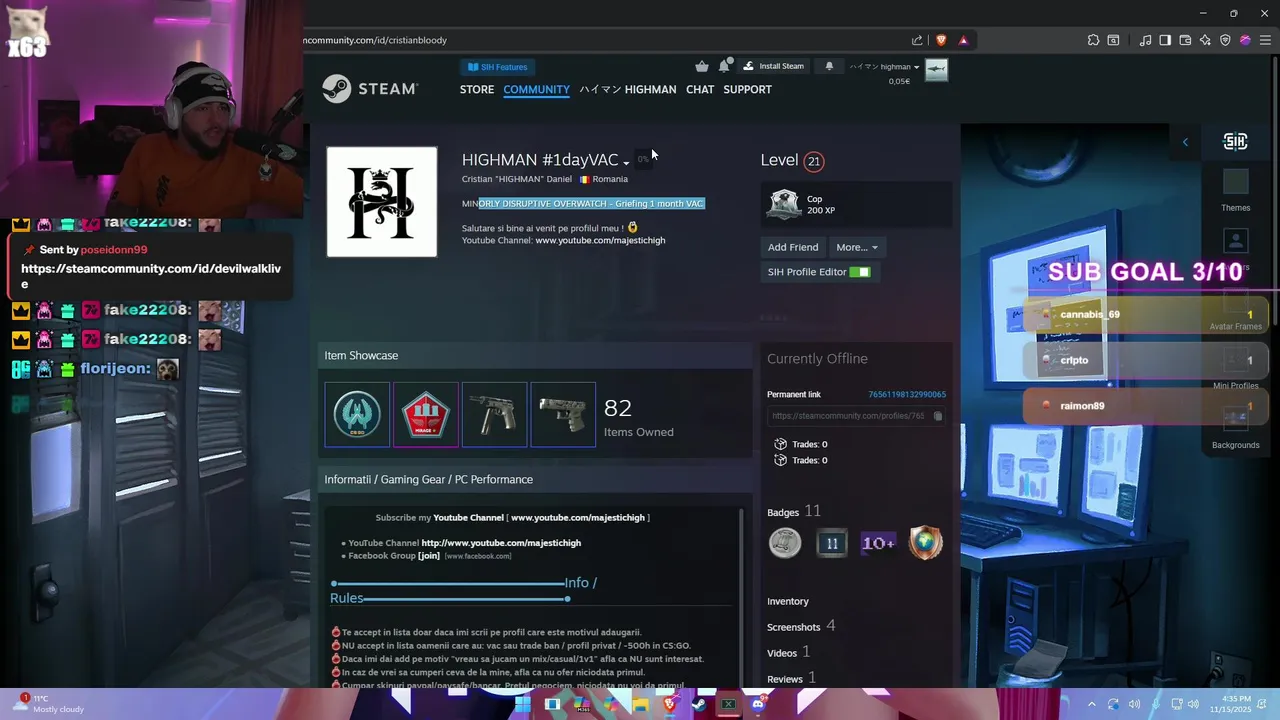Open the Inventory link
The image size is (1280, 720).
click(788, 601)
